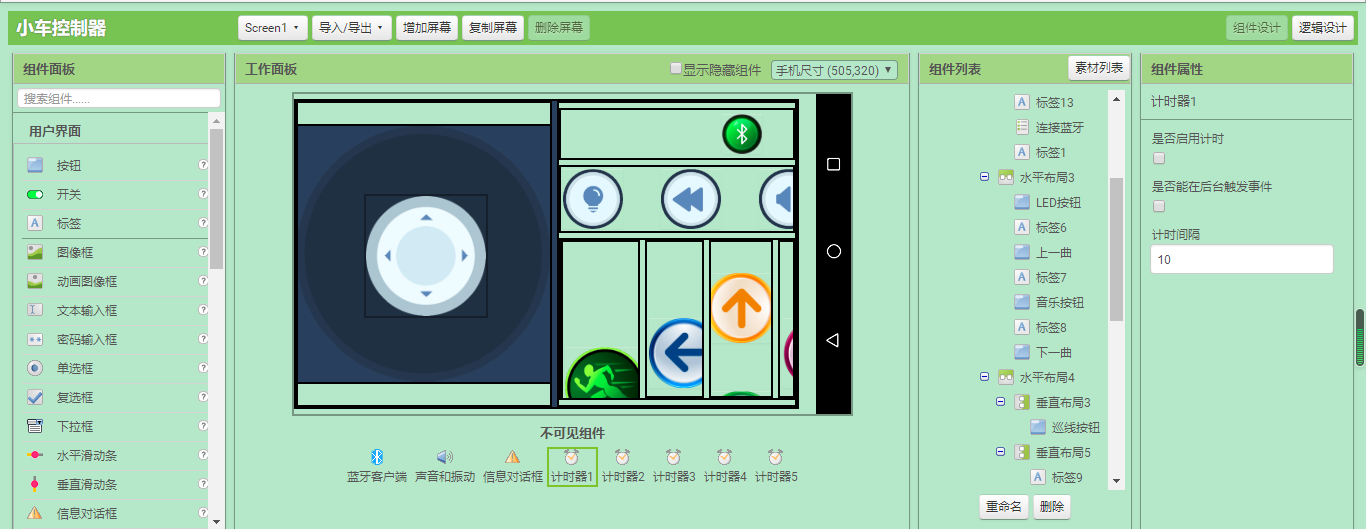
Task: Click the 增加屏幕 button
Action: click(x=427, y=28)
